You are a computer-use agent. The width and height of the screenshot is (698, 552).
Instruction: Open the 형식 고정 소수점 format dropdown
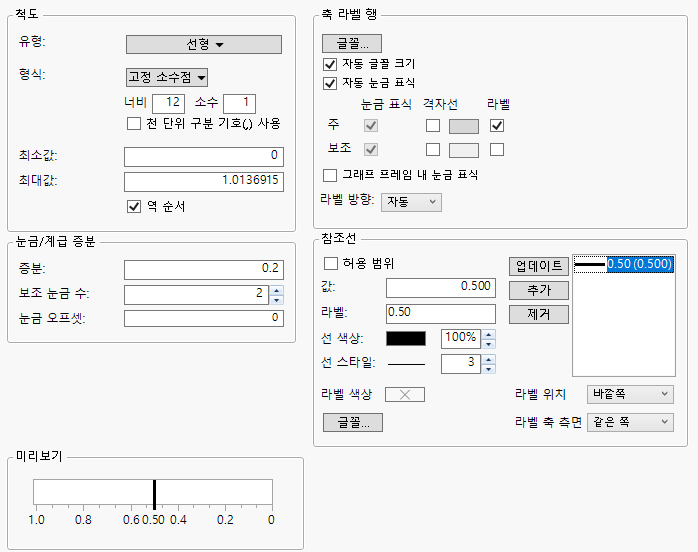pyautogui.click(x=167, y=77)
